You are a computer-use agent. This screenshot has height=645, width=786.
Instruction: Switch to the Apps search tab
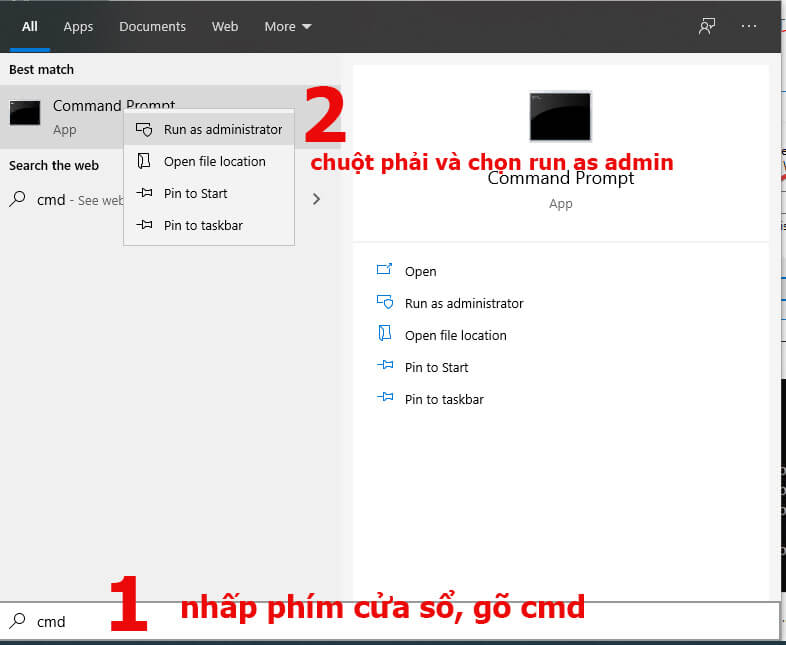click(78, 27)
